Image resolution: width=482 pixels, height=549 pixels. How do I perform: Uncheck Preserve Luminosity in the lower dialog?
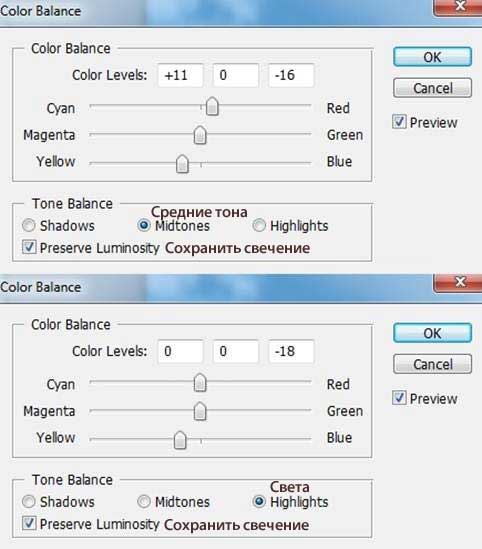pos(29,523)
